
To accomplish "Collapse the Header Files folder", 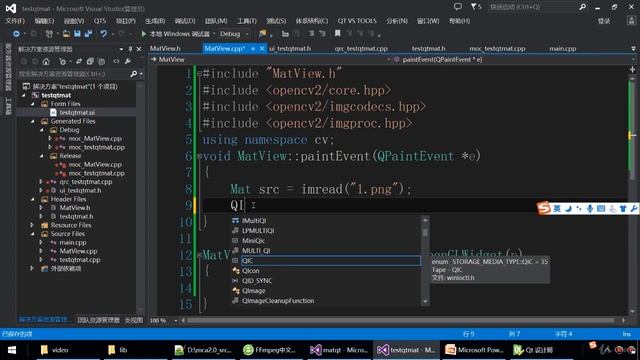I will click(33, 199).
